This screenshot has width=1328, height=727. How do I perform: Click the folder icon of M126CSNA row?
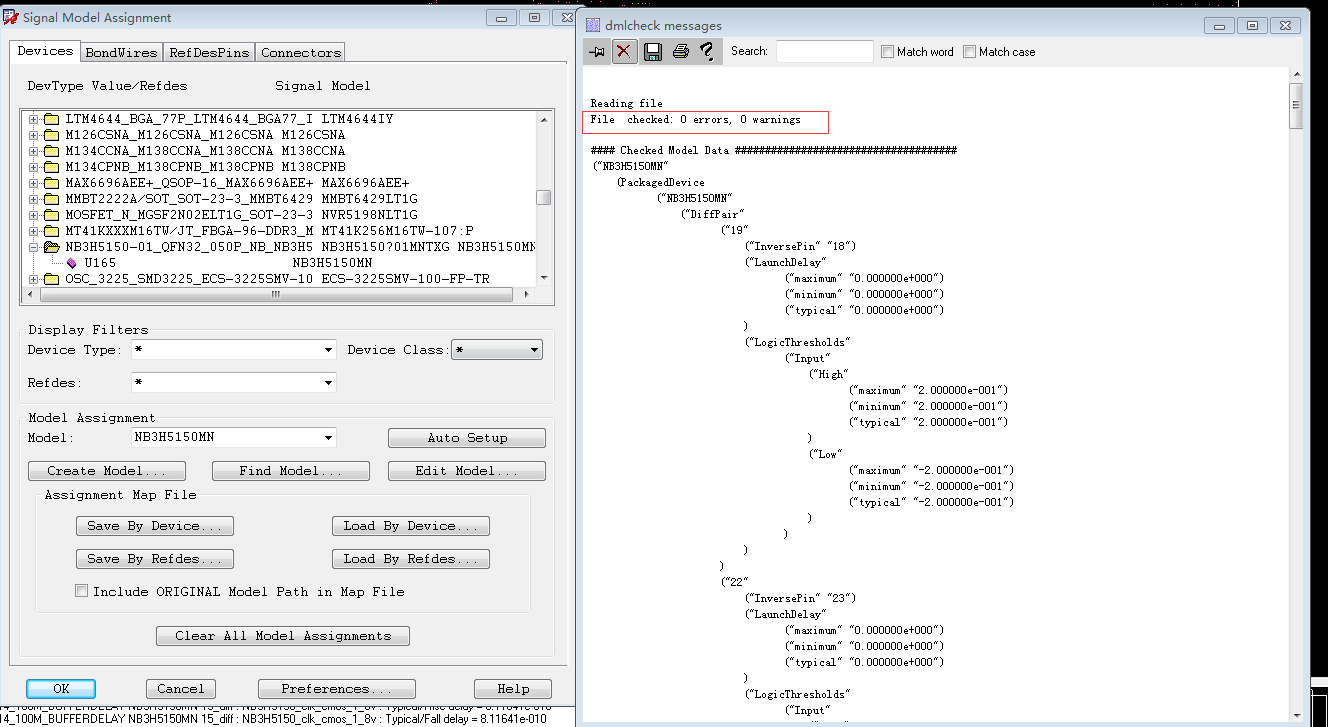51,135
